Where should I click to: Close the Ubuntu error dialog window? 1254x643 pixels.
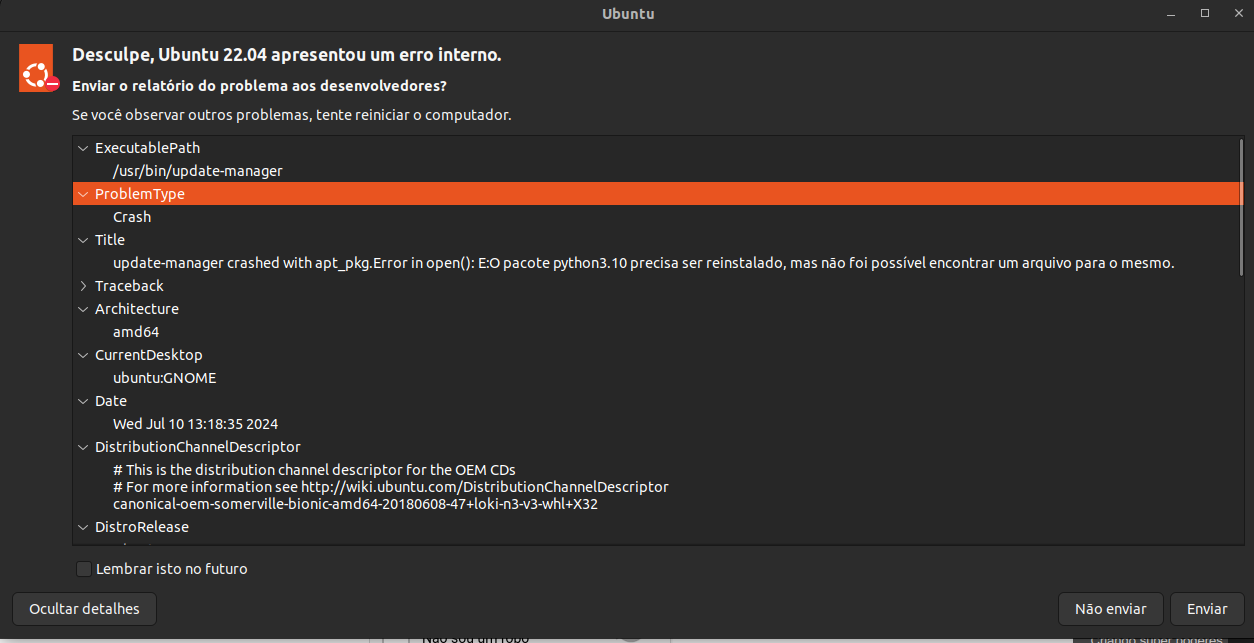tap(1237, 13)
